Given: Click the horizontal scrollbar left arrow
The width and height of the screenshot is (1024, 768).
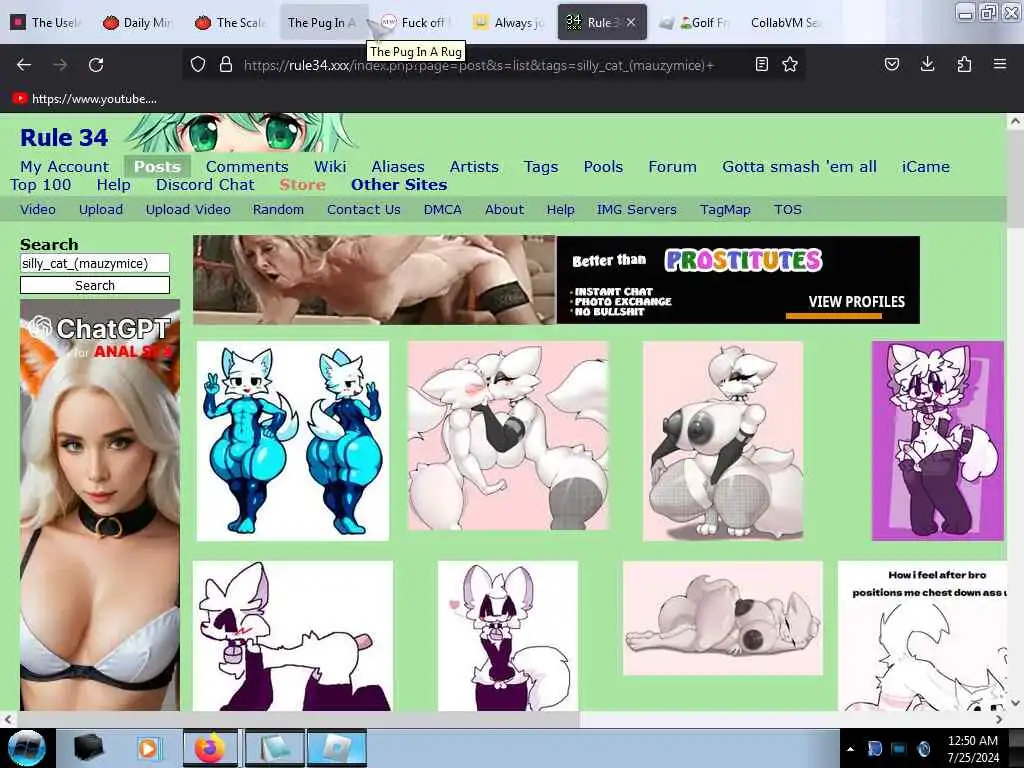Looking at the screenshot, I should point(8,719).
